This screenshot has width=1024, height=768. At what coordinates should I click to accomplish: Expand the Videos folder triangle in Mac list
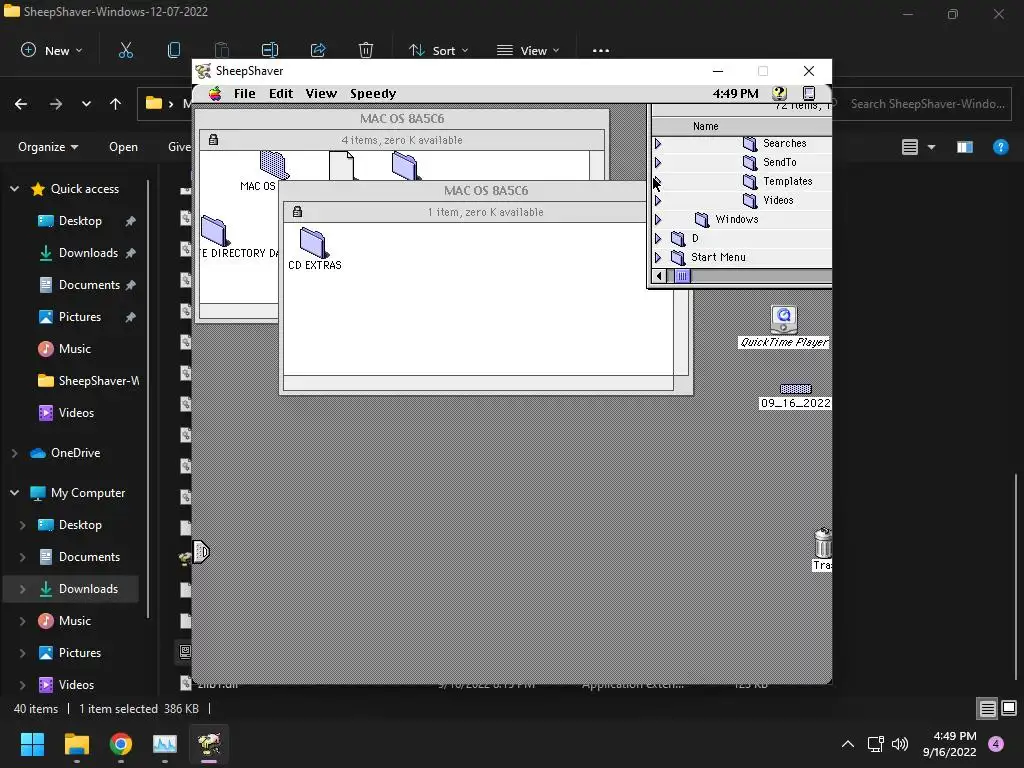658,200
